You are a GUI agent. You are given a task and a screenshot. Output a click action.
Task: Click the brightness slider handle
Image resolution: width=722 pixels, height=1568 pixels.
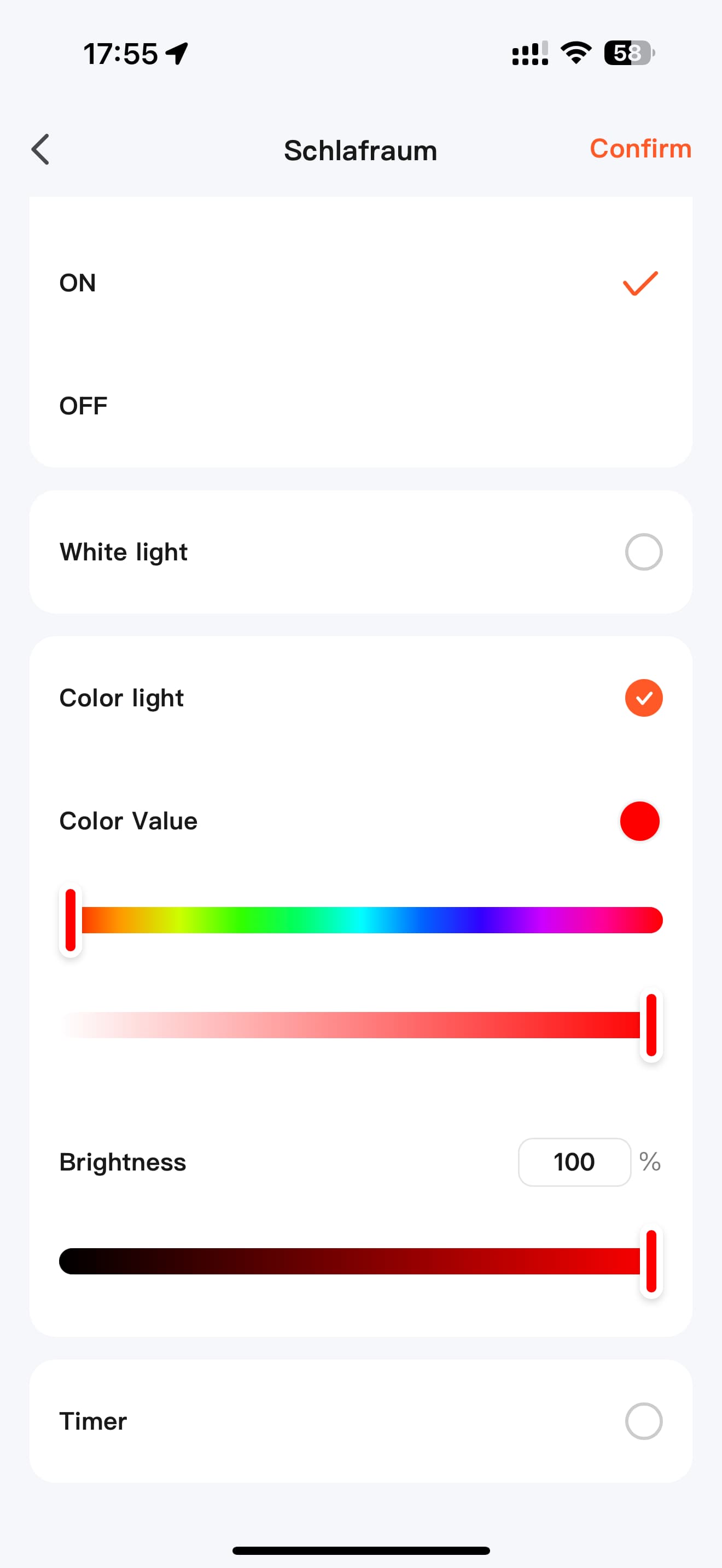click(x=651, y=1261)
